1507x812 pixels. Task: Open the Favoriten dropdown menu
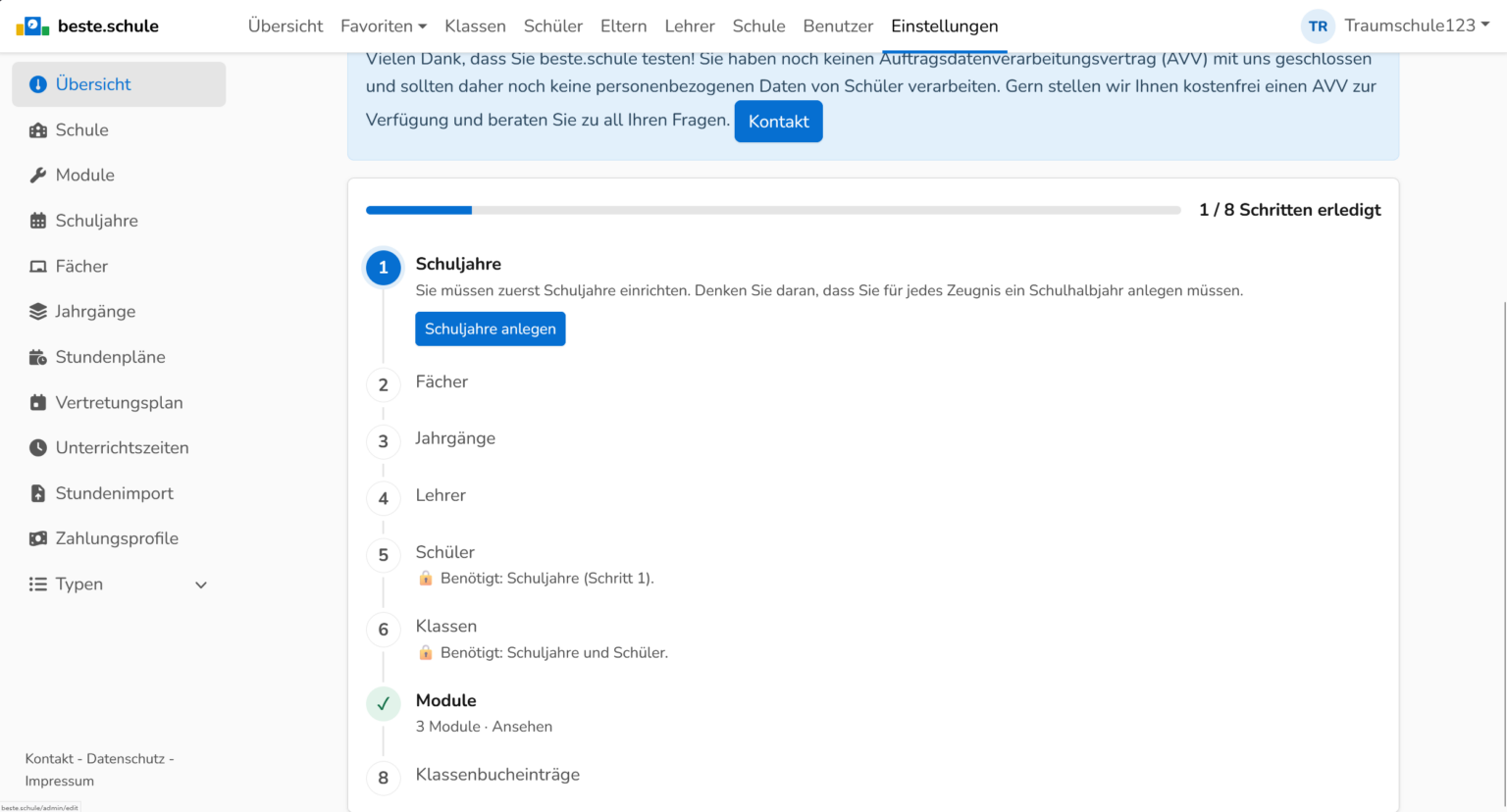[x=384, y=26]
